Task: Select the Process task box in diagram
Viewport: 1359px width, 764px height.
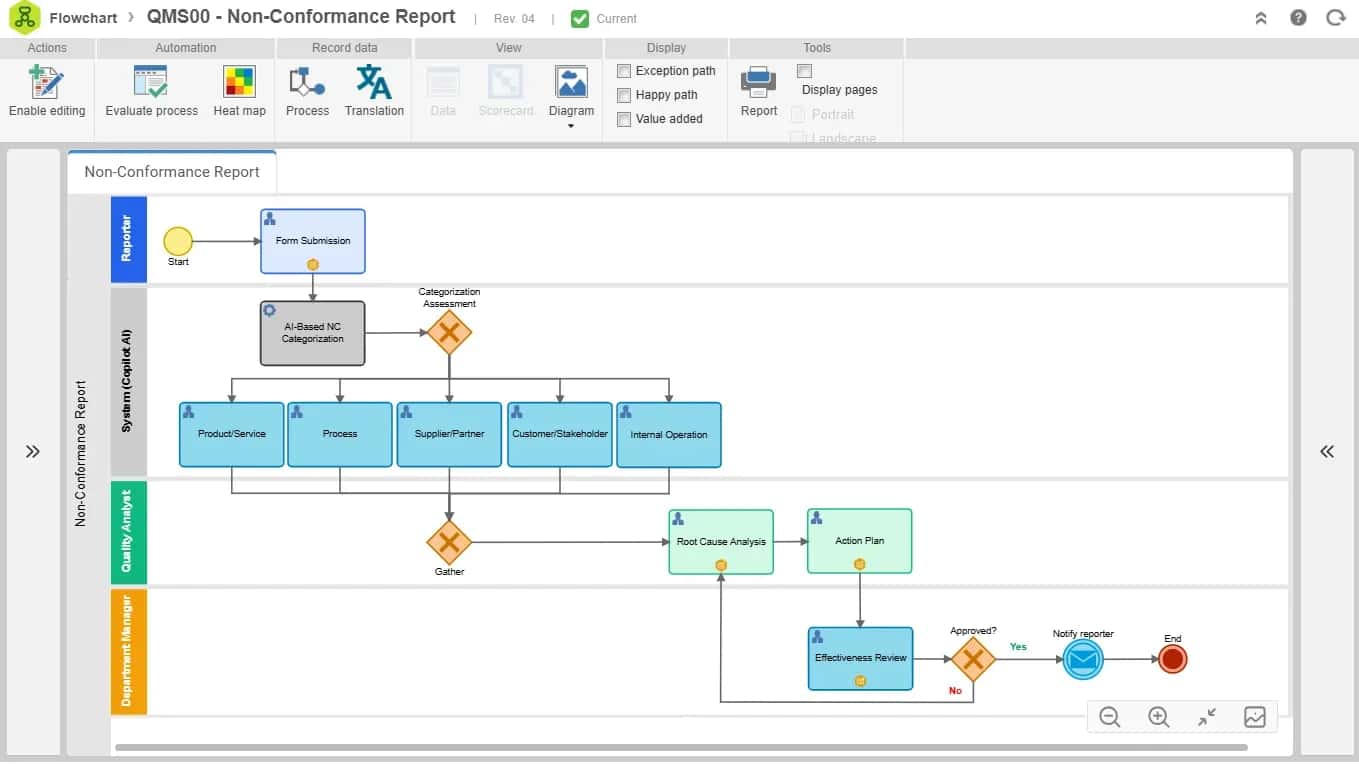Action: tap(340, 434)
